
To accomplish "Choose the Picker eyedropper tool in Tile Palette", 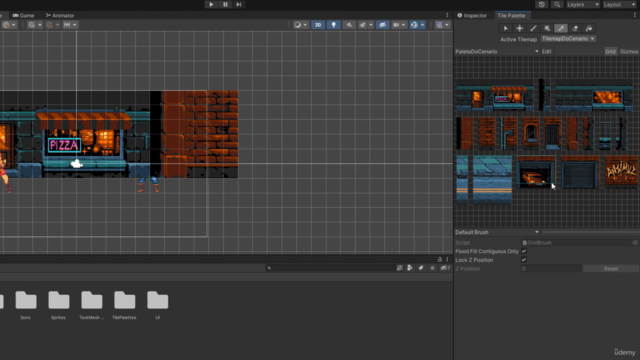I will (561, 29).
